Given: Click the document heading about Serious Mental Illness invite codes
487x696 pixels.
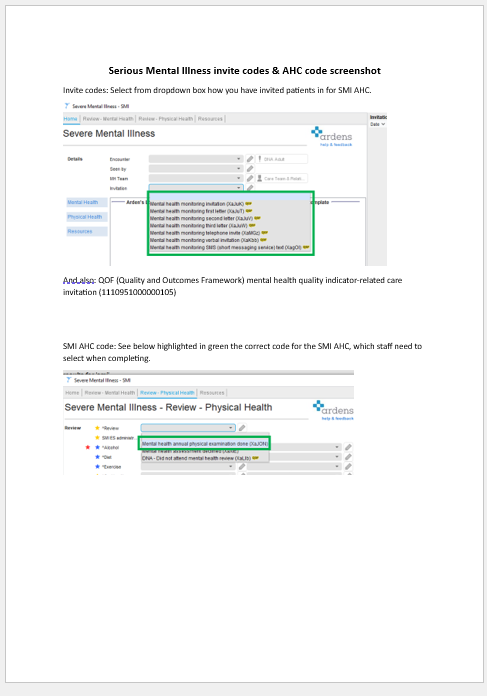Looking at the screenshot, I should coord(244,71).
